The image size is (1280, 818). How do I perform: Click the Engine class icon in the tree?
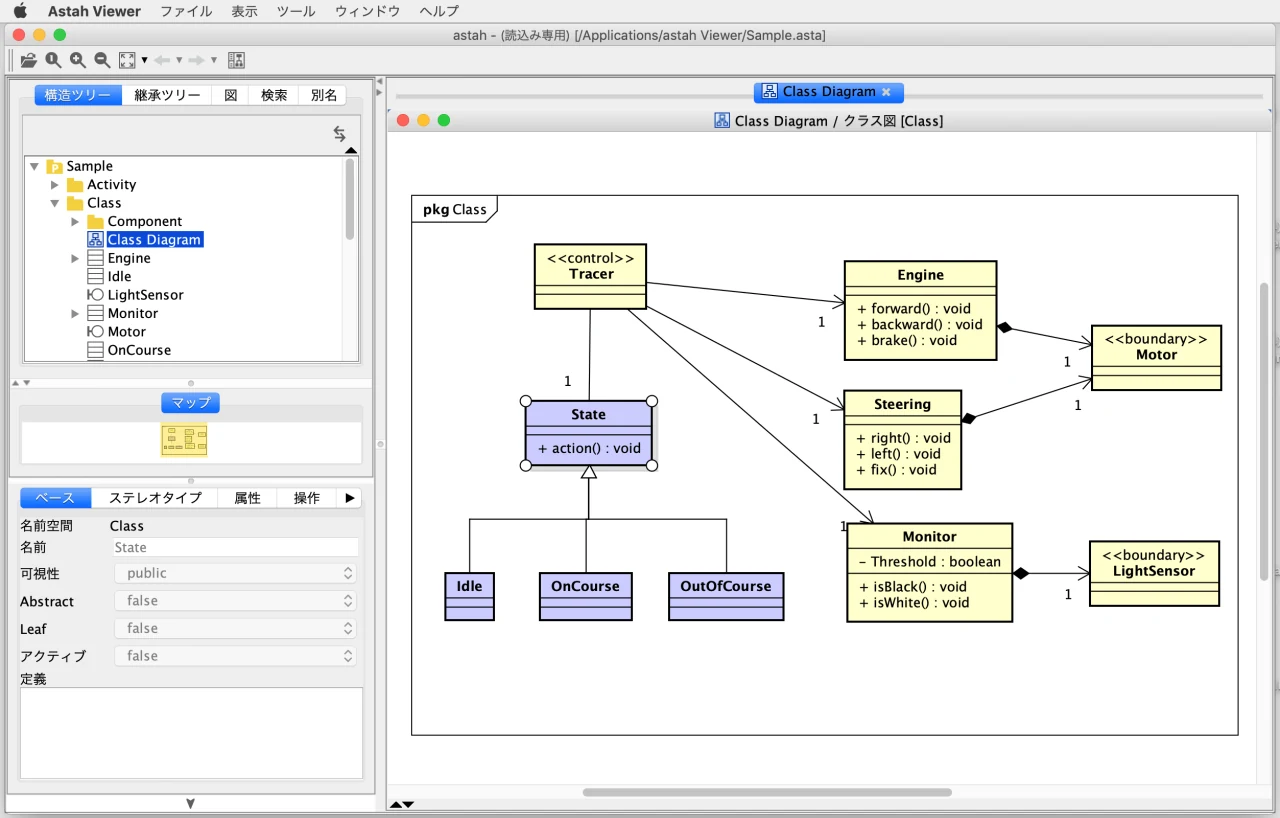tap(96, 258)
